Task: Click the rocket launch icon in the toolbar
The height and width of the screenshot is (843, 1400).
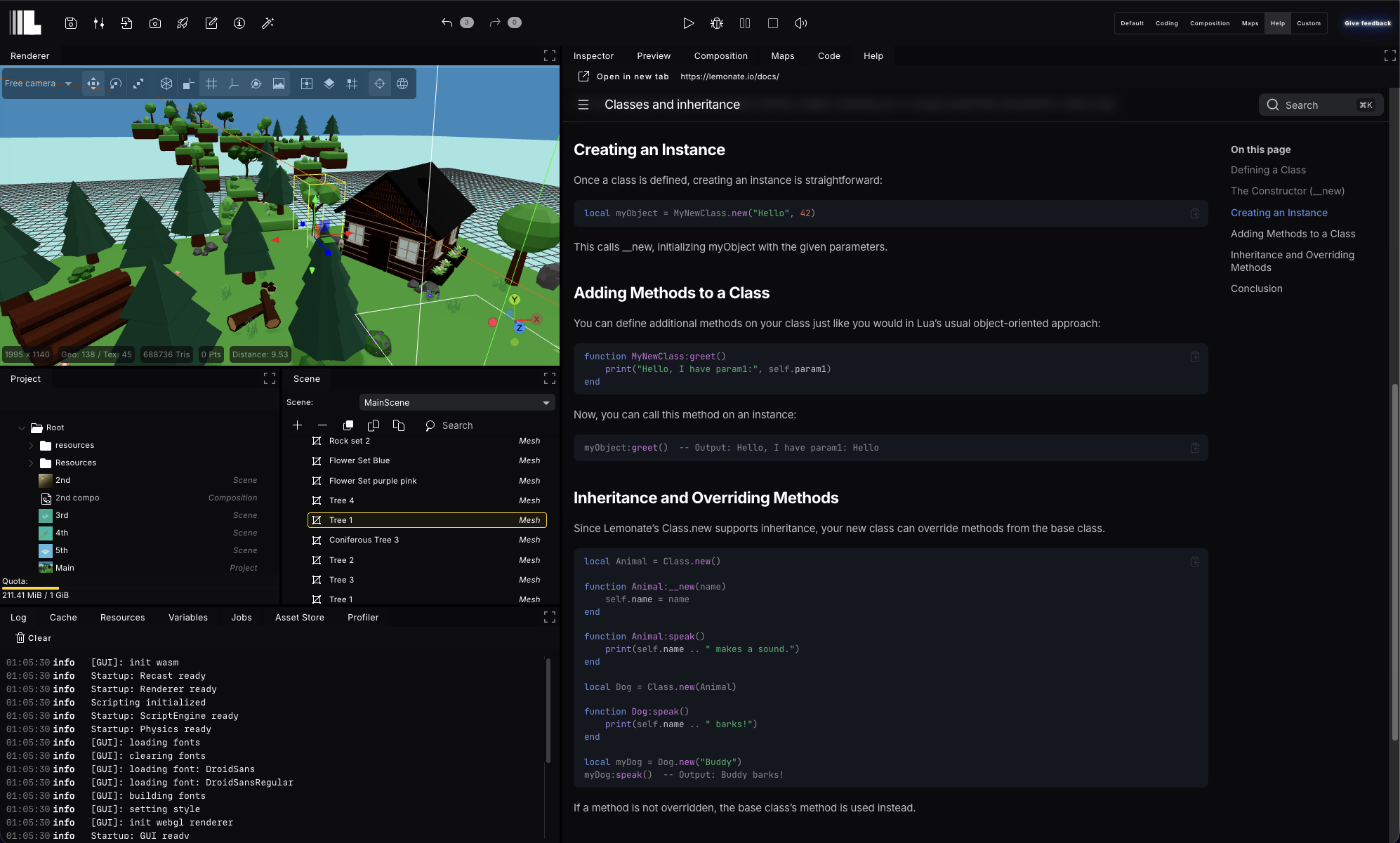Action: [x=183, y=22]
